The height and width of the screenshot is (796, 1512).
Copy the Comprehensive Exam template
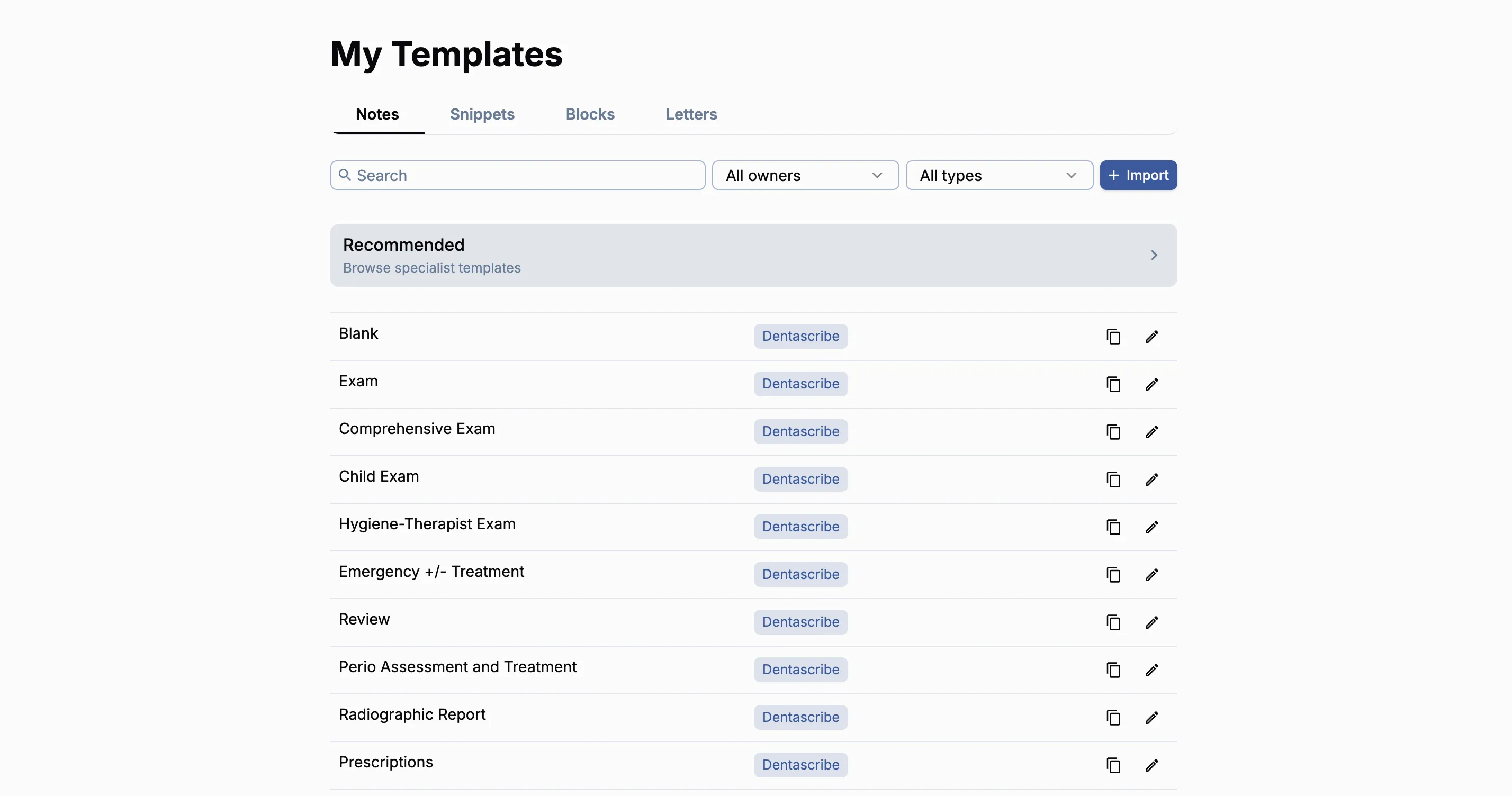1113,432
